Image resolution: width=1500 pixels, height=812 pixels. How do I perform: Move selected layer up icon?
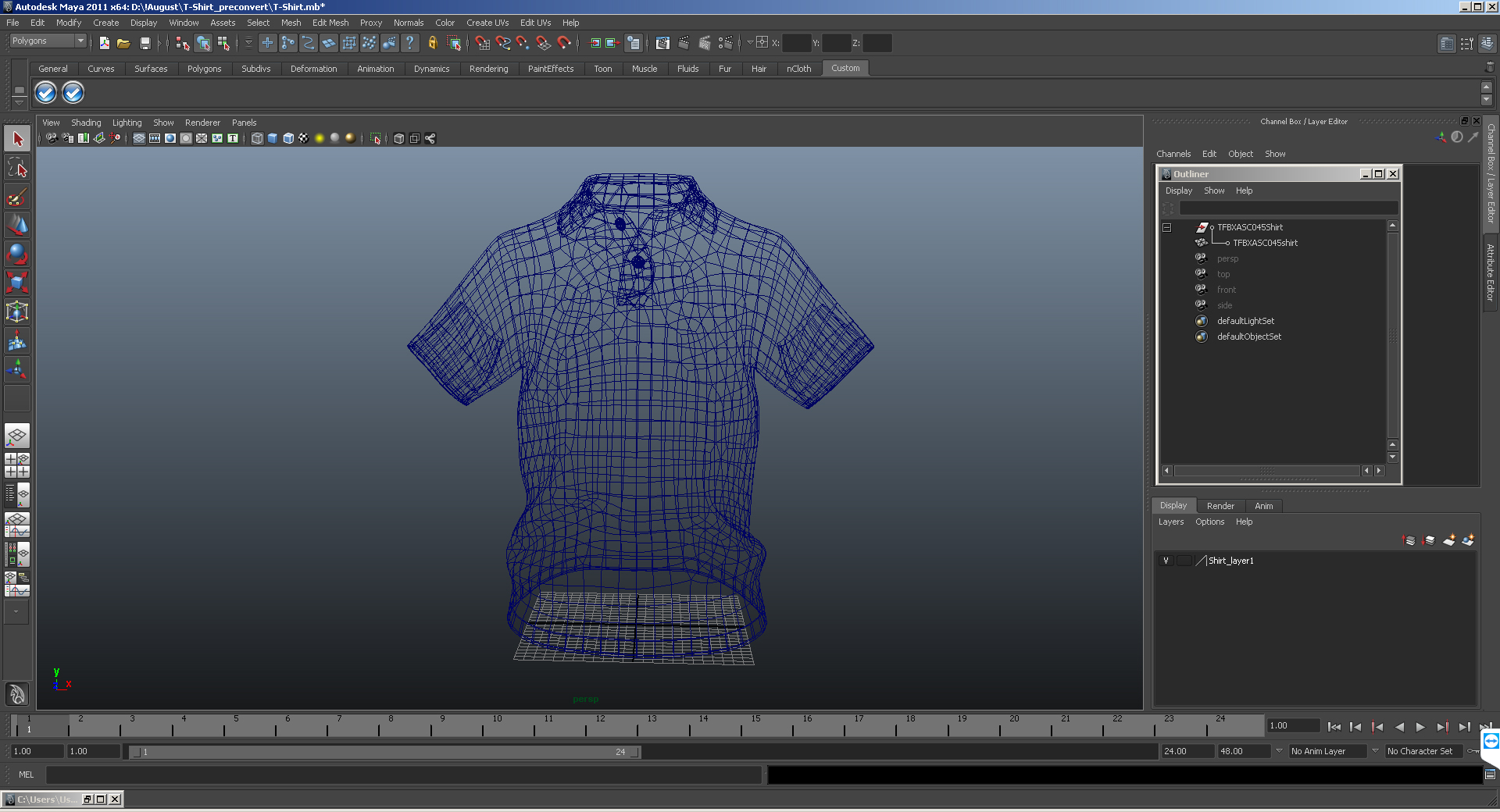click(x=1409, y=540)
